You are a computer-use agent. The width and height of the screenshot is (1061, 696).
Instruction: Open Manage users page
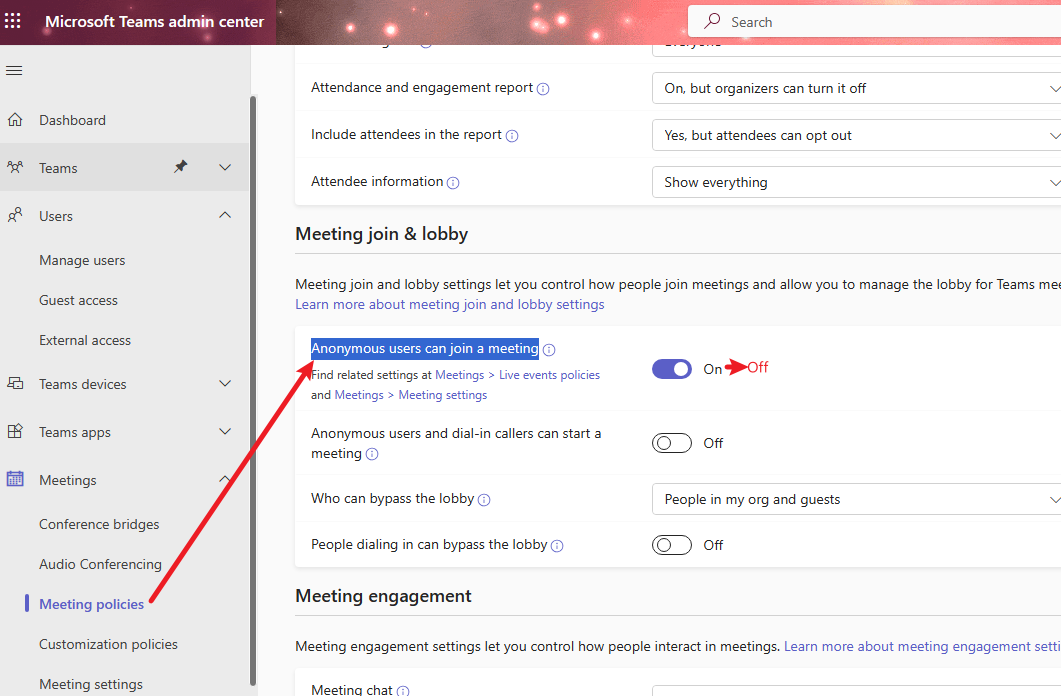click(x=82, y=260)
